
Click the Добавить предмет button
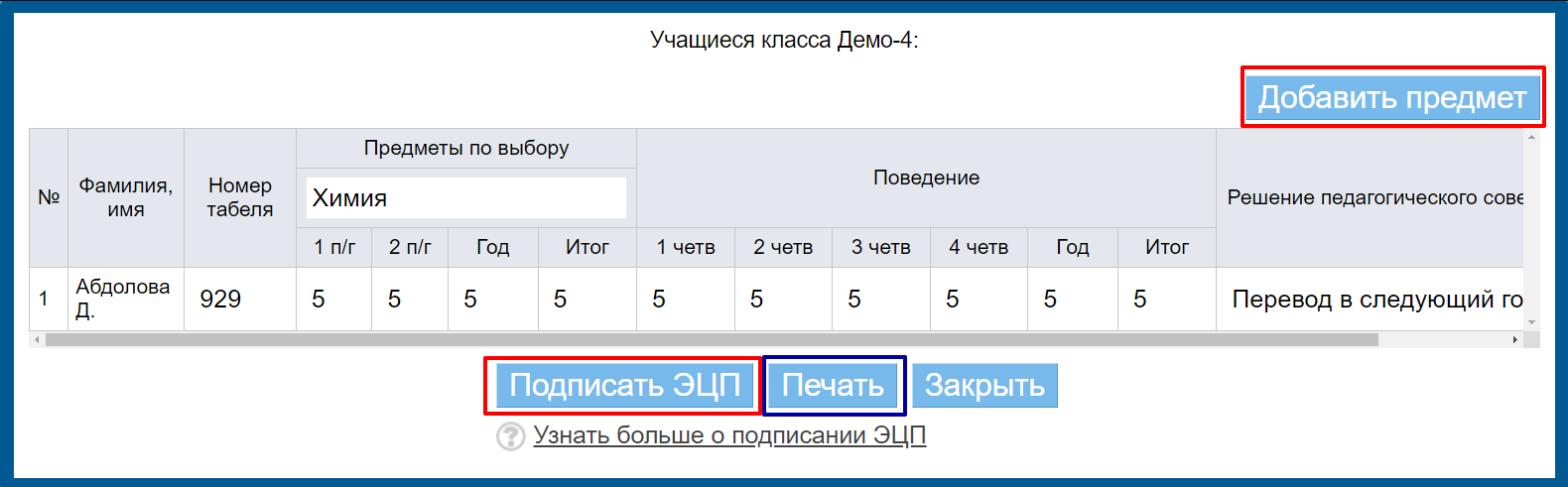click(1391, 97)
